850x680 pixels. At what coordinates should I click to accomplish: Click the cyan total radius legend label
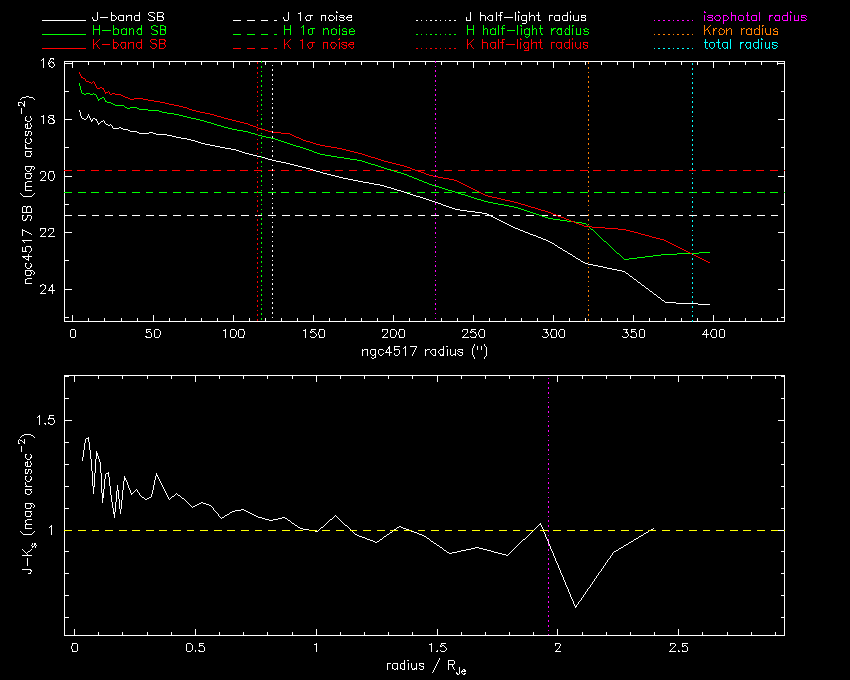click(x=739, y=45)
